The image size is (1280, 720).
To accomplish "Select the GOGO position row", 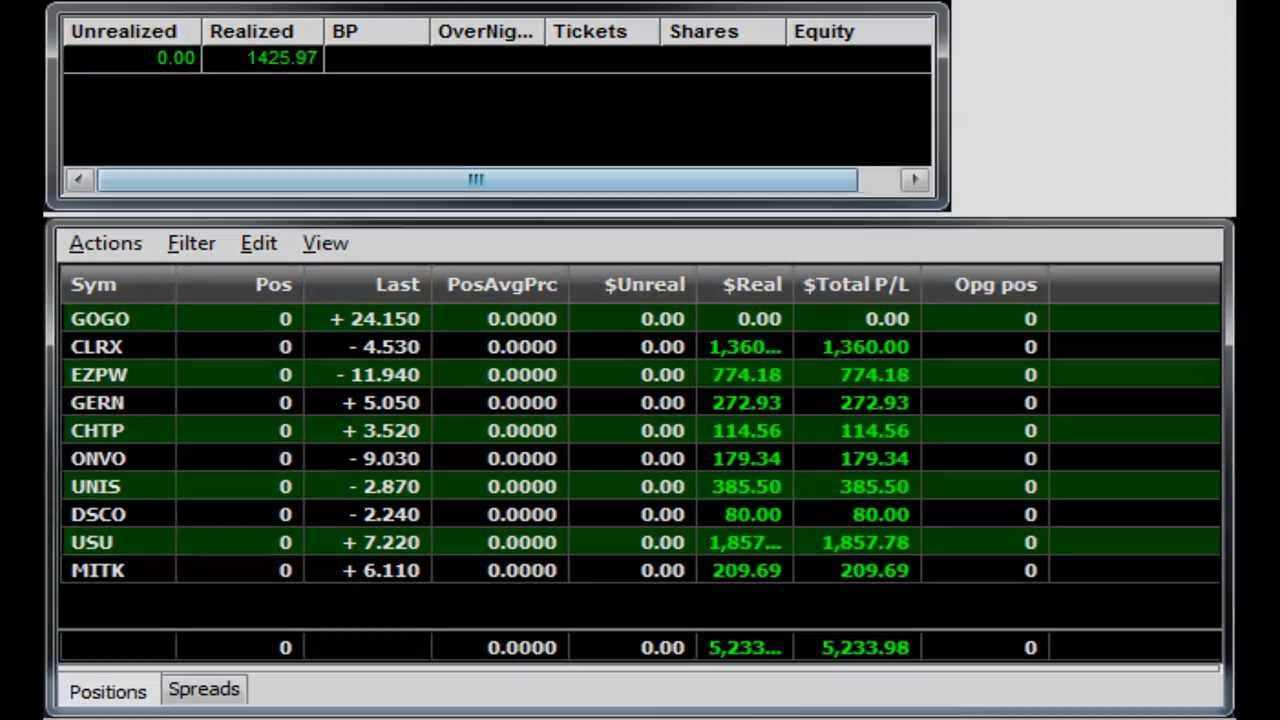I will coord(100,319).
